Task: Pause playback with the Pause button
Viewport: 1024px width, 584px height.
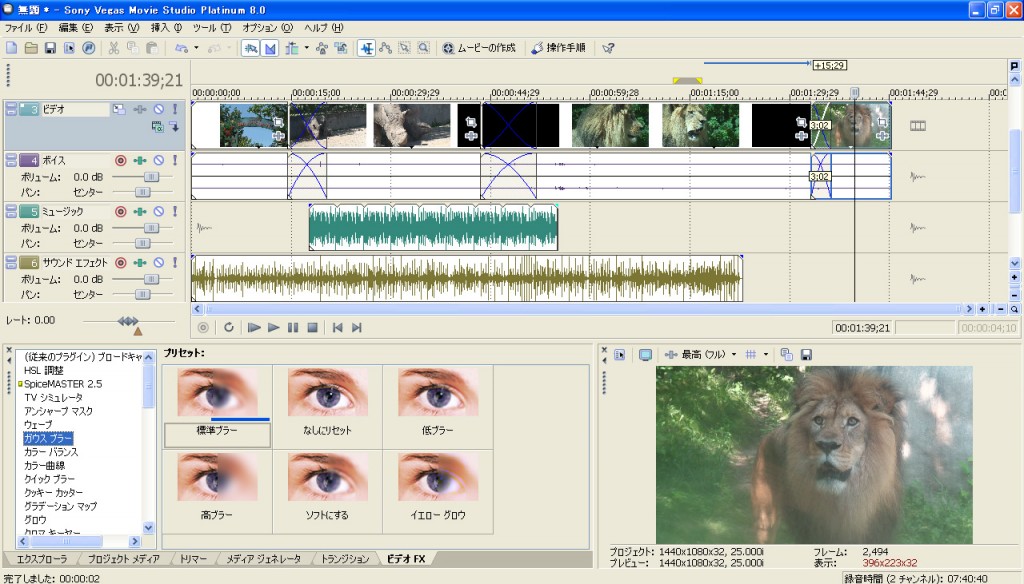Action: [x=293, y=327]
